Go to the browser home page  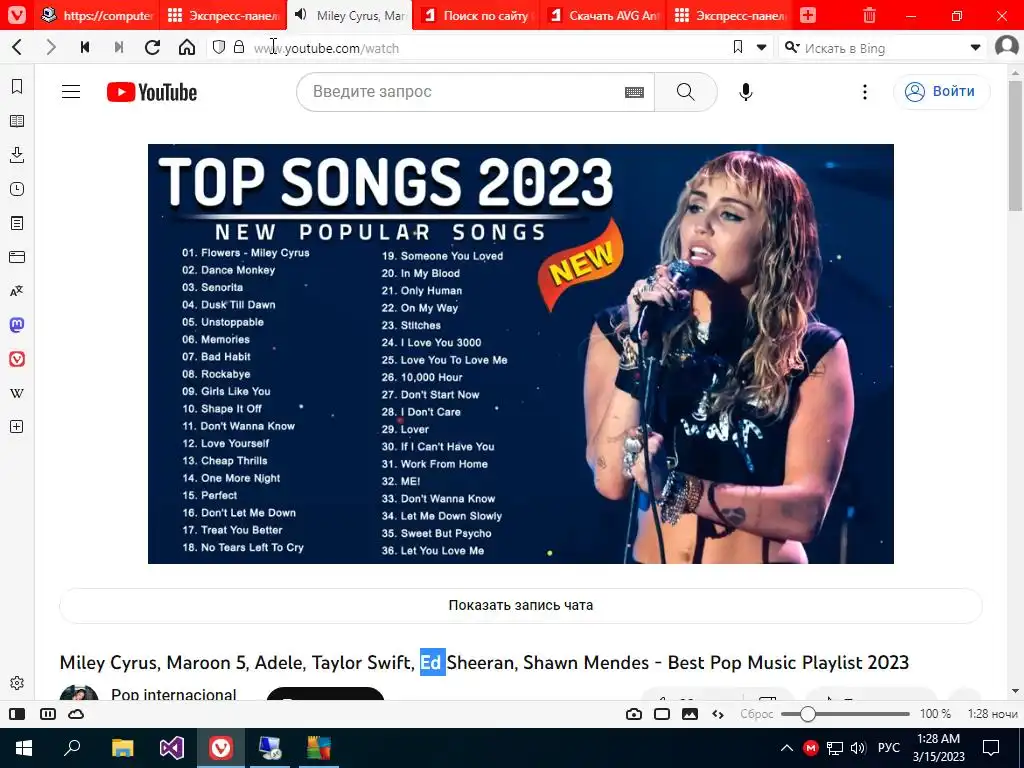coord(187,47)
